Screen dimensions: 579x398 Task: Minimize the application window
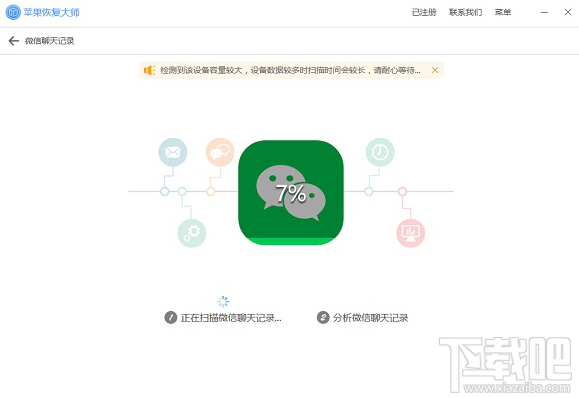tap(544, 12)
